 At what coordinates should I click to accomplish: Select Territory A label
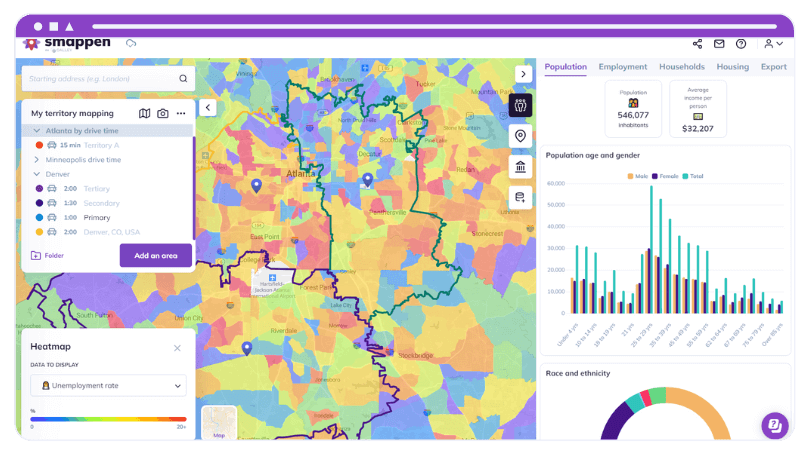coord(102,145)
